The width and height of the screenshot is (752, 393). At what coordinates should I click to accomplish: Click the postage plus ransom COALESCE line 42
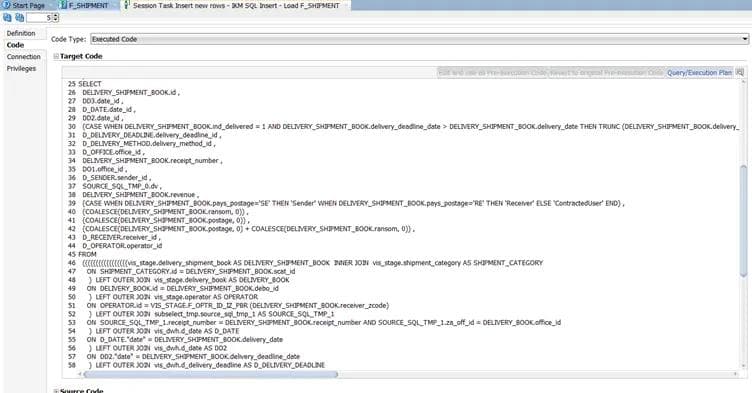(x=248, y=229)
